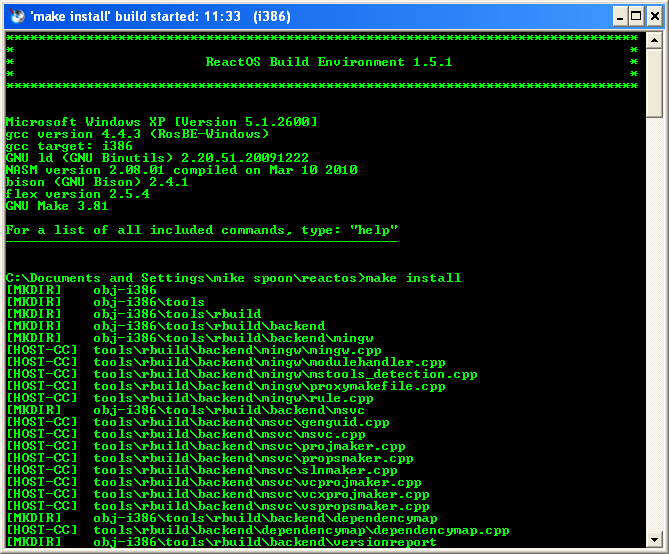This screenshot has width=669, height=554.
Task: Click the 'ReactOS Build Environment 1.5.1' heading
Action: [x=329, y=62]
